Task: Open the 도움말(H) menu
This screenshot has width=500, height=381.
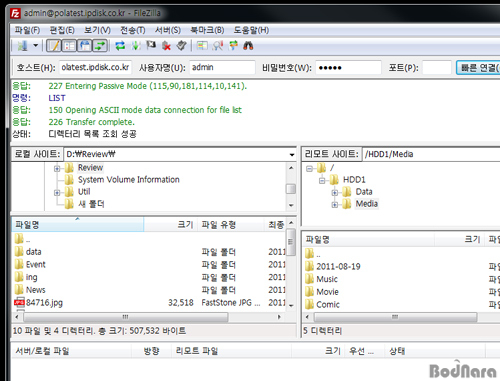Action: pyautogui.click(x=251, y=30)
